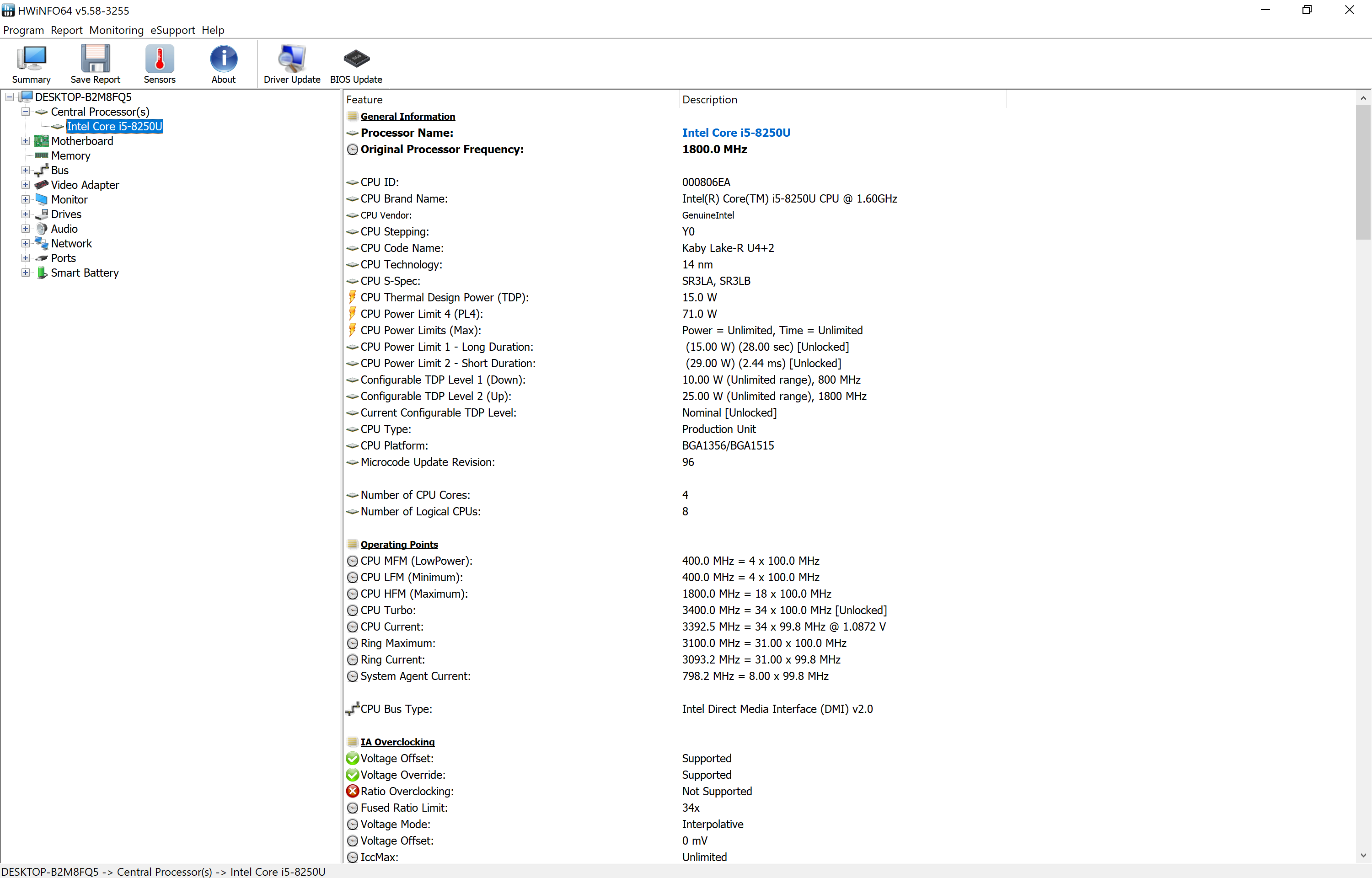Screen dimensions: 1372x878
Task: Select the Memory tree item
Action: pyautogui.click(x=71, y=155)
